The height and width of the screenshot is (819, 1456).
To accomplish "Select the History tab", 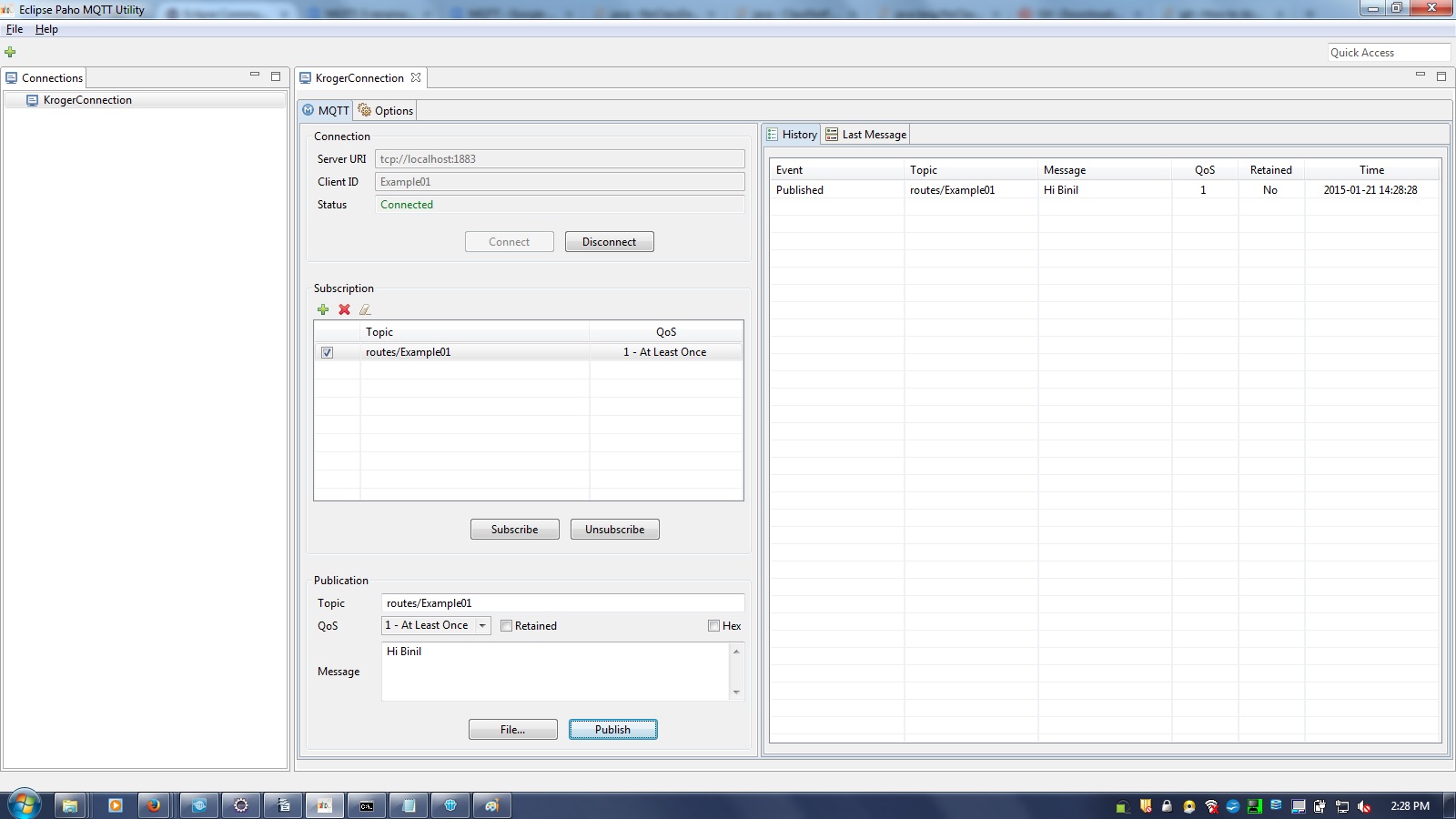I will click(x=792, y=135).
